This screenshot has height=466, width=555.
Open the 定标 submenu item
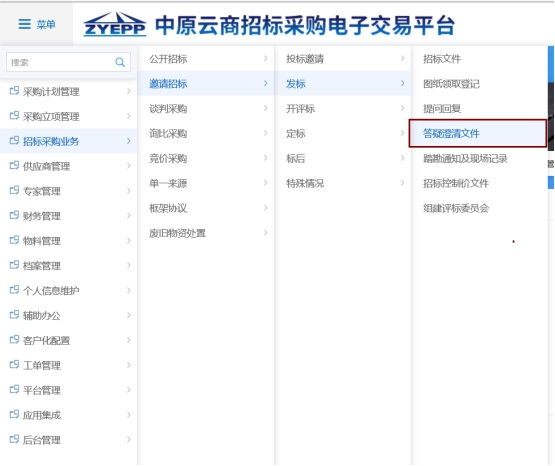point(296,133)
